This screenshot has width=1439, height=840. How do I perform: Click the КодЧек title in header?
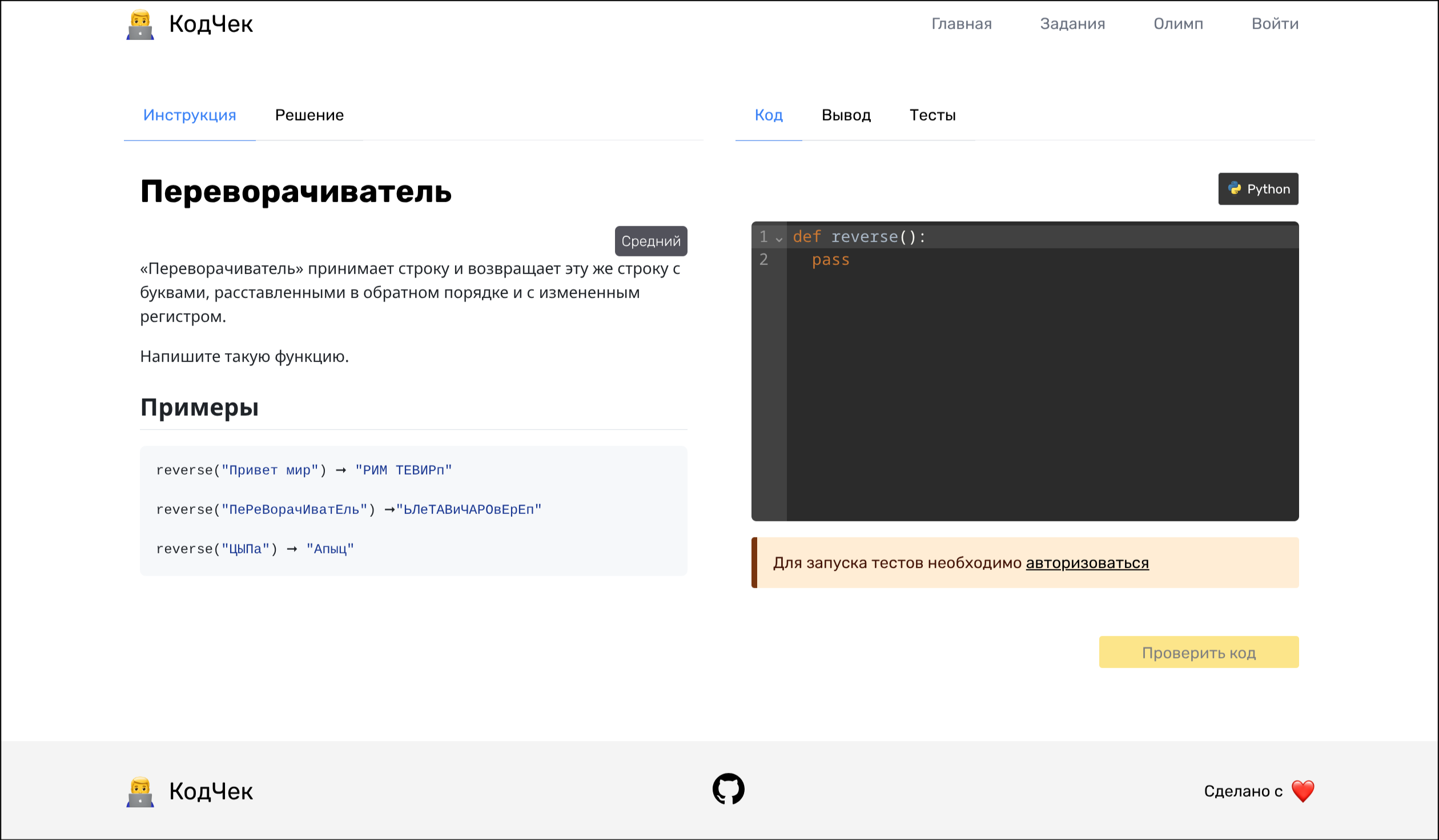(x=211, y=24)
